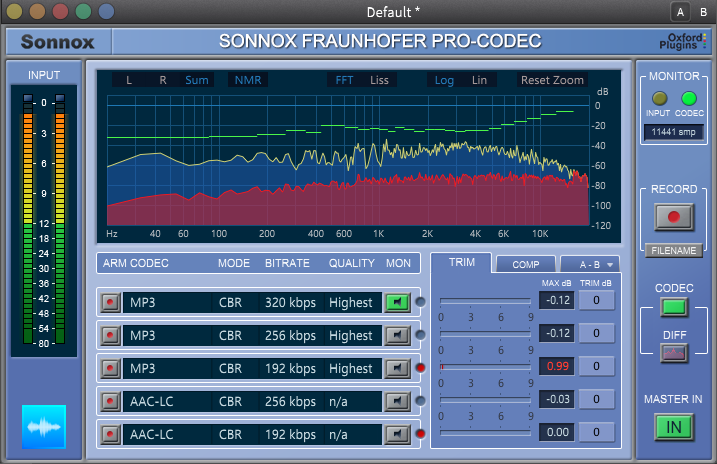Click the -0.03 max dB readout
Screen dimensions: 717x464
557,399
